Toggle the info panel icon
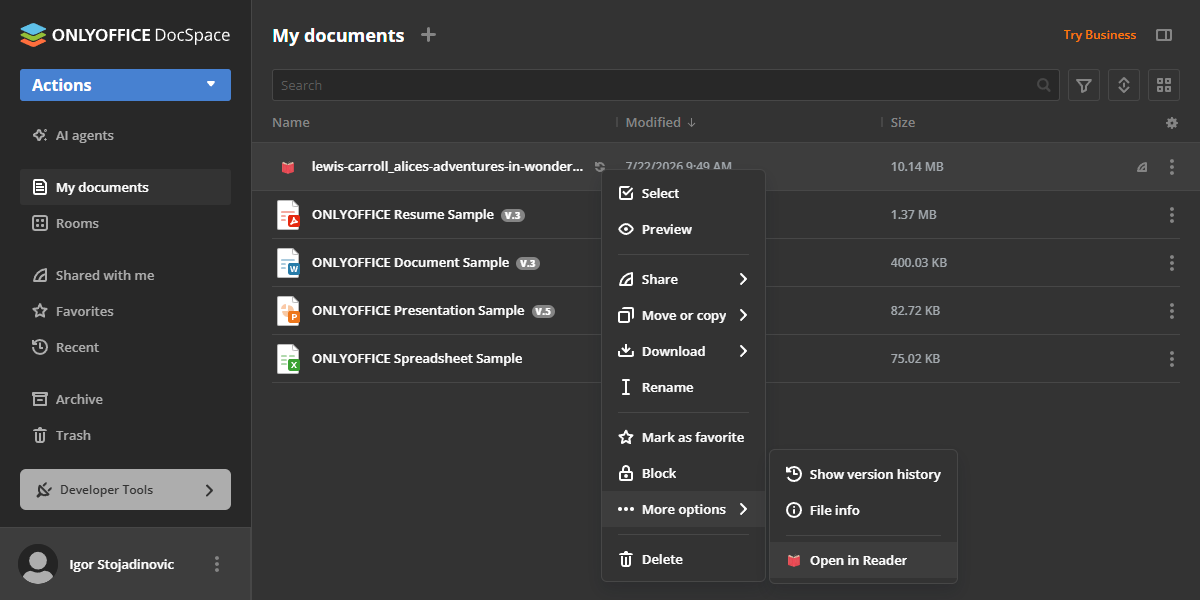Viewport: 1200px width, 600px height. [x=1164, y=35]
